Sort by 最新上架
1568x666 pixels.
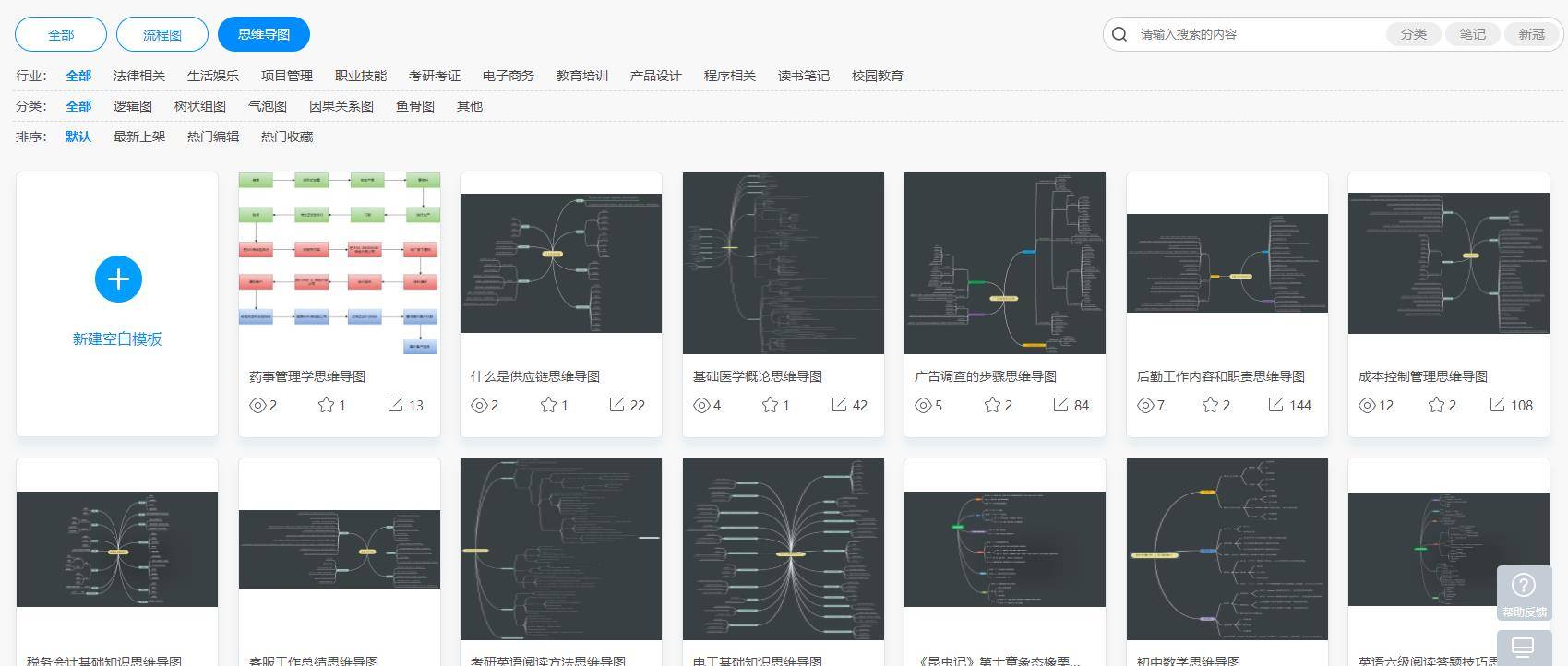coord(139,137)
